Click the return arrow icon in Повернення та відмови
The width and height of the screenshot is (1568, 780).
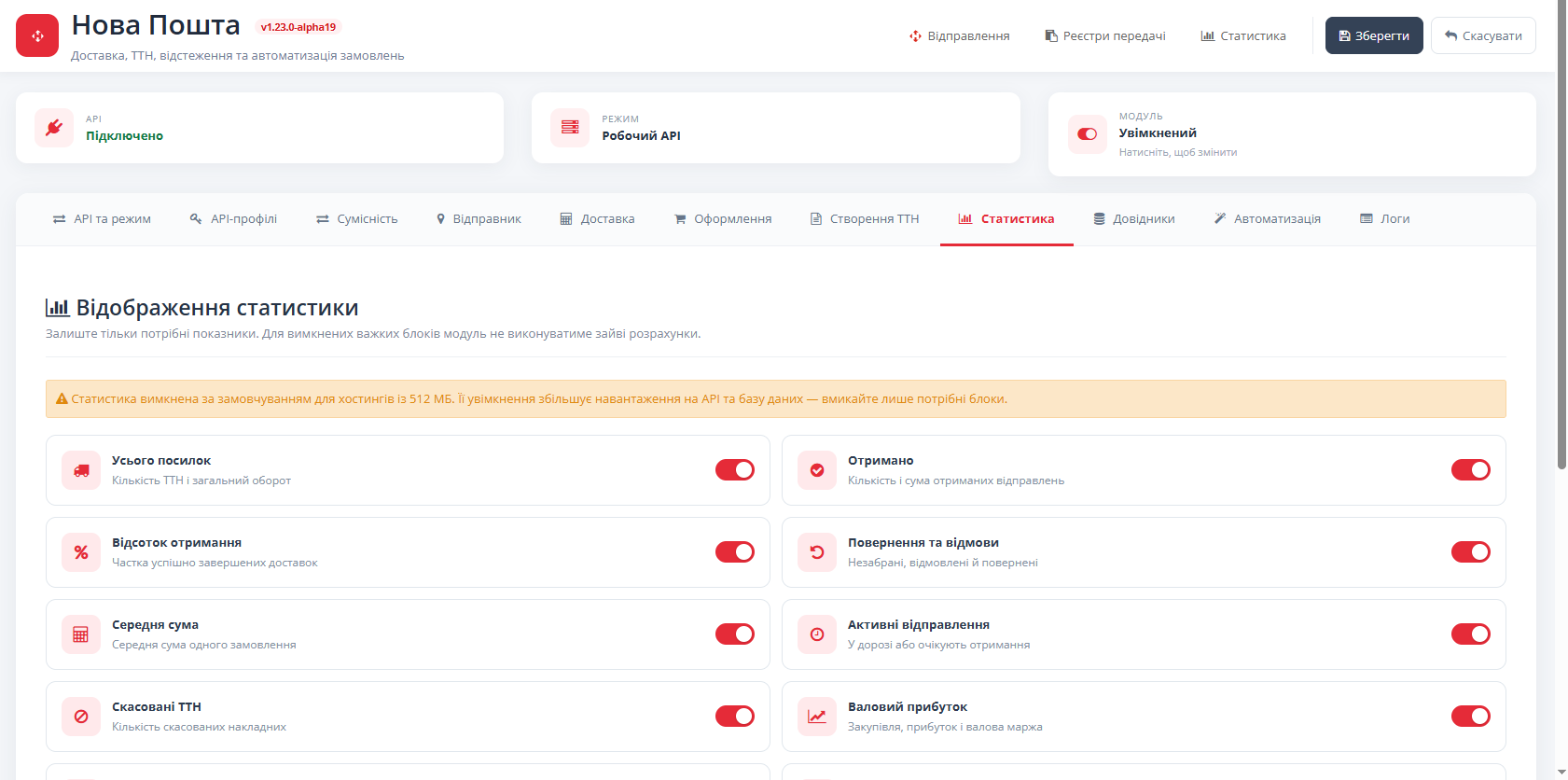coord(817,552)
